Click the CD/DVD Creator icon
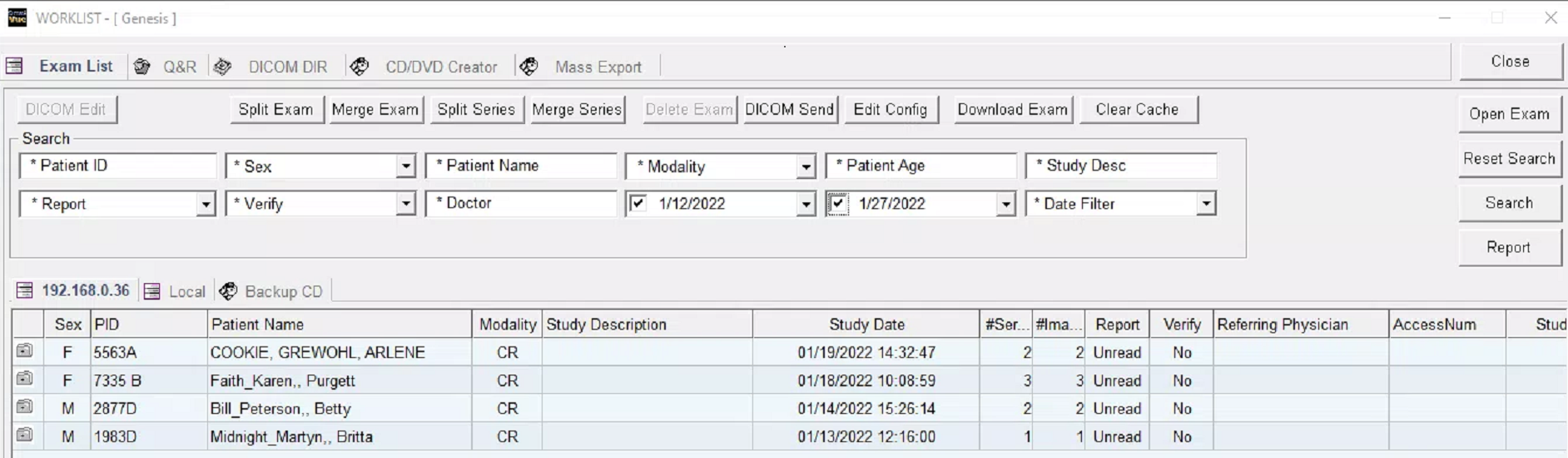Viewport: 1568px width, 458px height. pos(360,67)
